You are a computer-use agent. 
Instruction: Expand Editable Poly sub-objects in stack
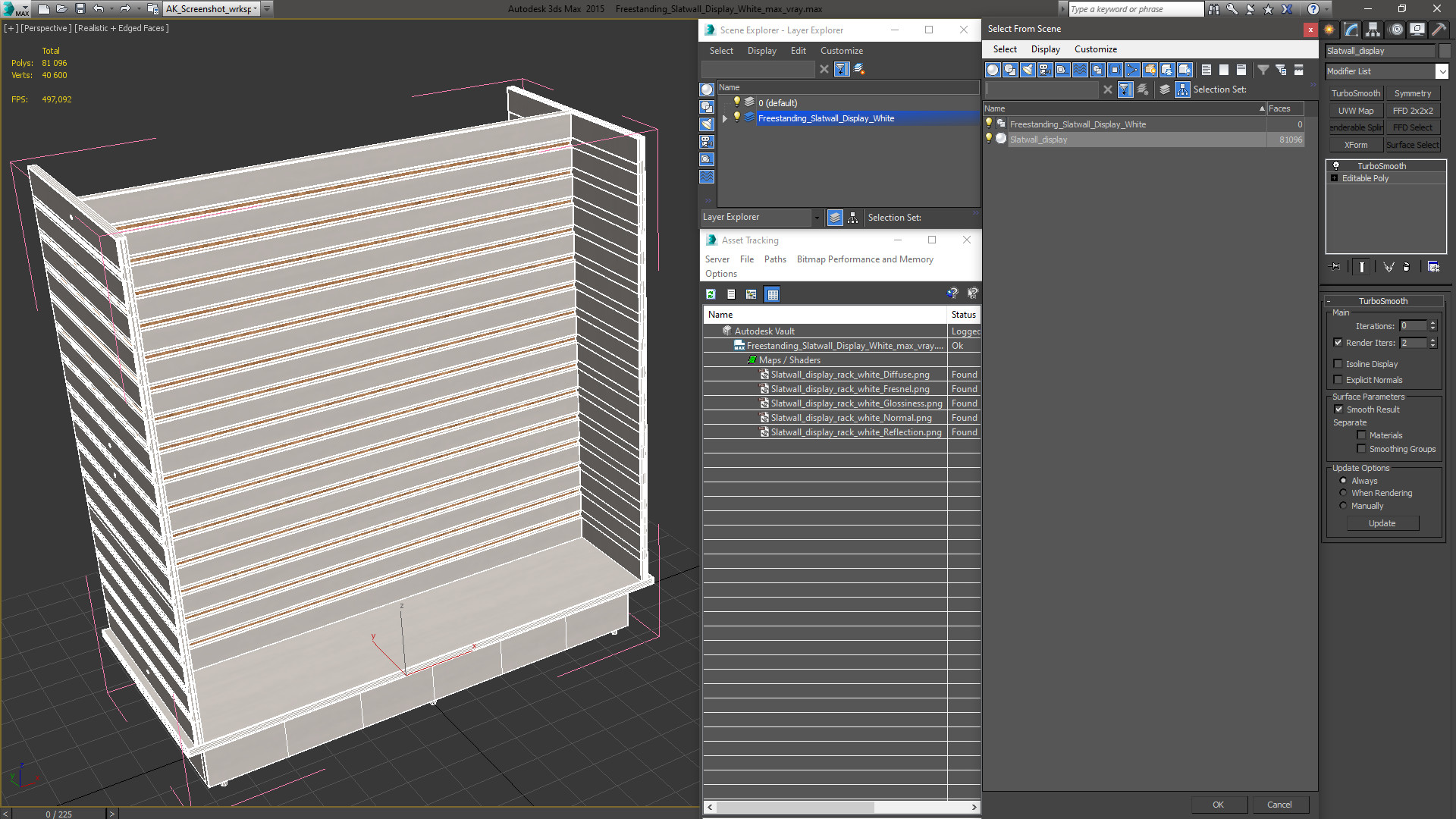(1335, 178)
